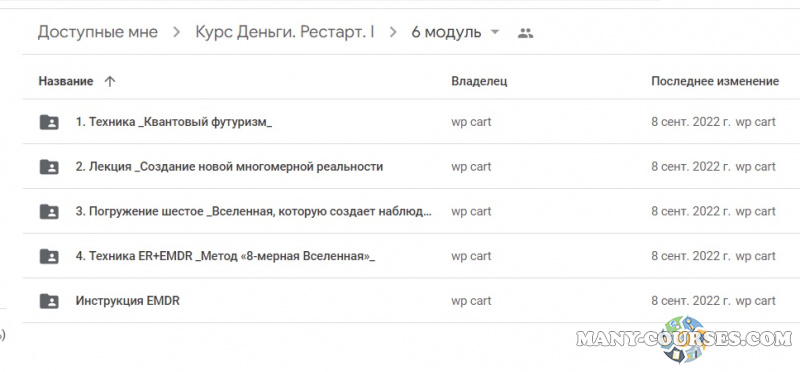Screen dimensions: 800x372
Task: Click the chevron after Доступные мне
Action: coord(177,33)
